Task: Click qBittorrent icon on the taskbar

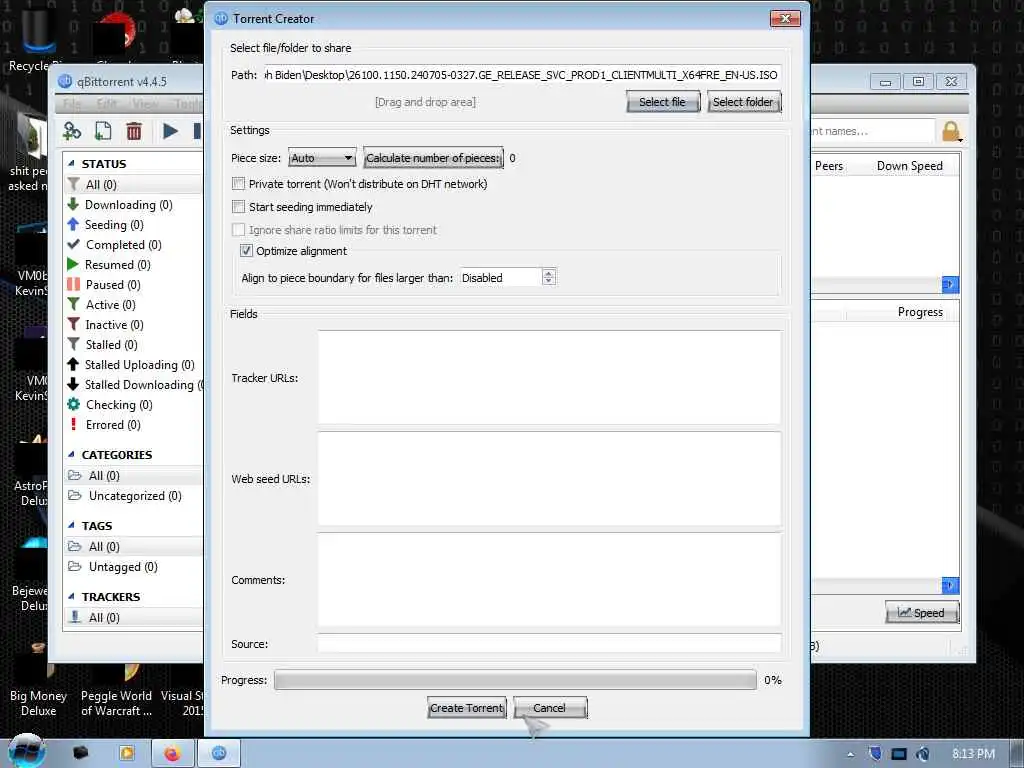Action: point(219,754)
